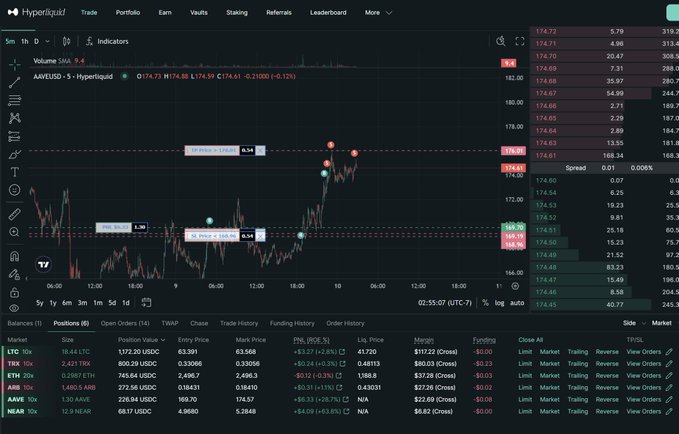
Task: Share the LTC position PNL
Action: [342, 352]
